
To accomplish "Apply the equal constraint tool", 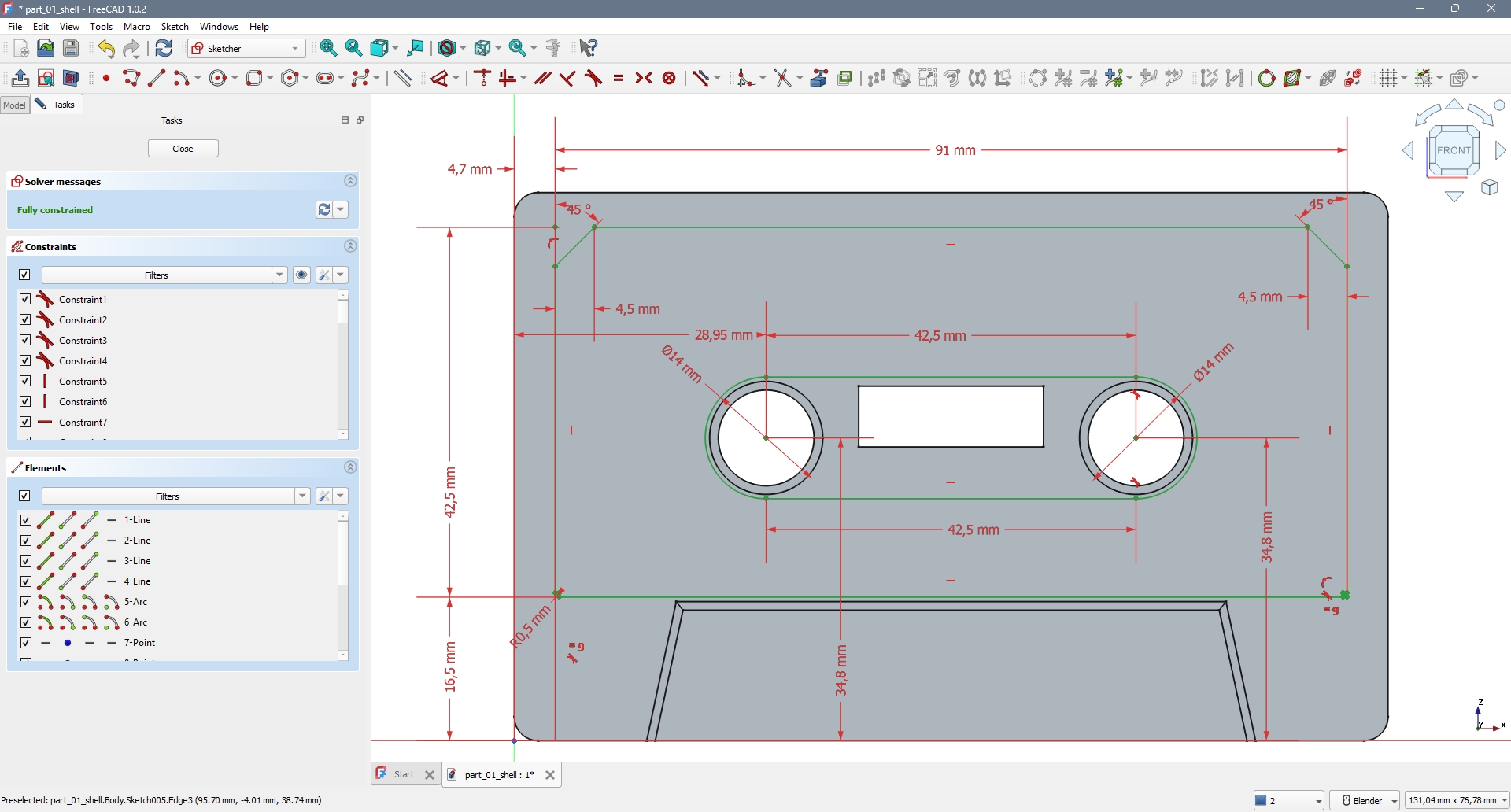I will [619, 78].
